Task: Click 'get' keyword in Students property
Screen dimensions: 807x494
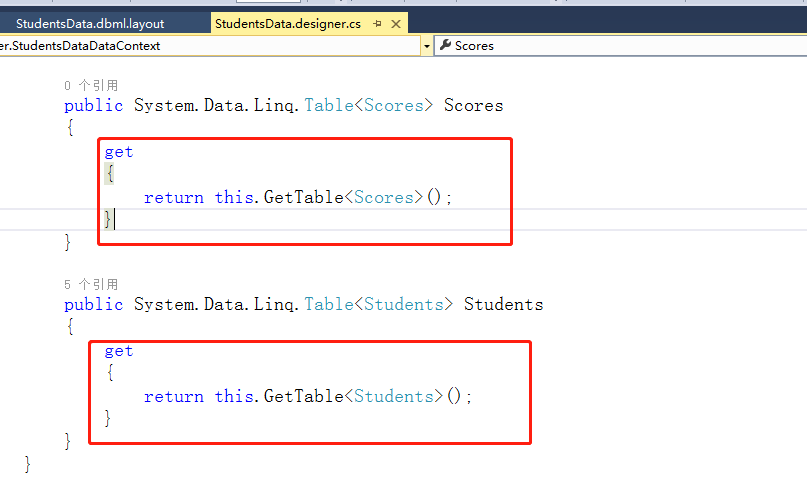Action: pos(119,351)
